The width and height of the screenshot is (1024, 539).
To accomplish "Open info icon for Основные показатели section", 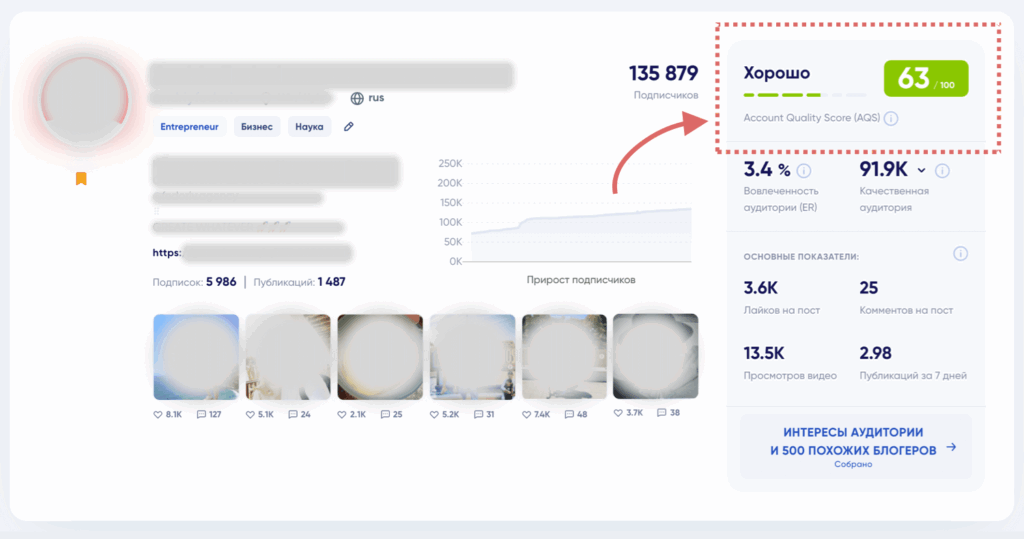I will click(x=960, y=254).
